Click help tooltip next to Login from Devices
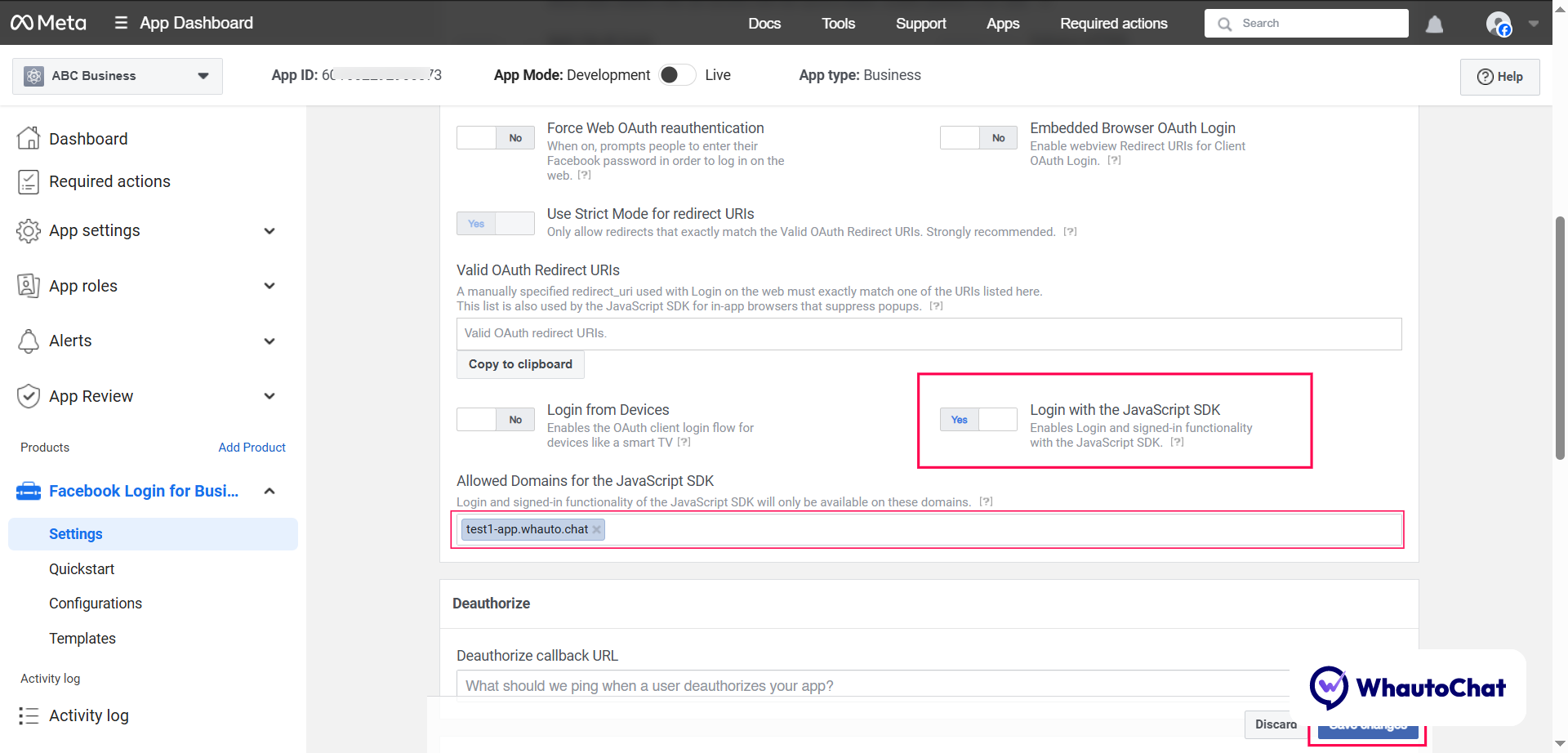This screenshot has height=753, width=1568. click(x=684, y=443)
